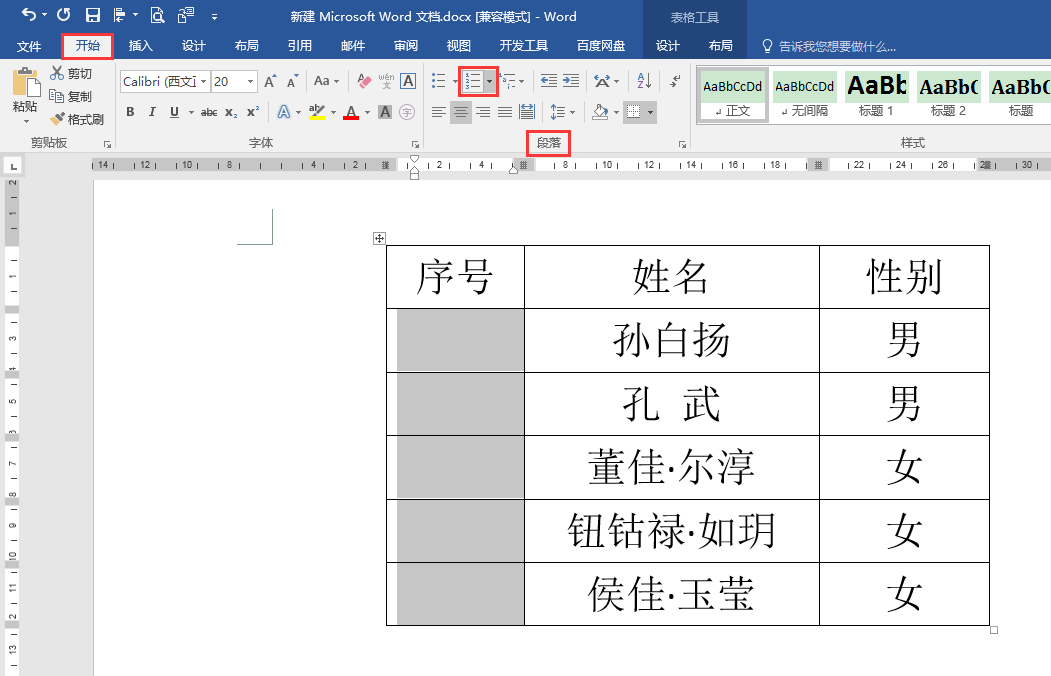Expand the font color dropdown arrow
This screenshot has height=676, width=1051.
[367, 113]
